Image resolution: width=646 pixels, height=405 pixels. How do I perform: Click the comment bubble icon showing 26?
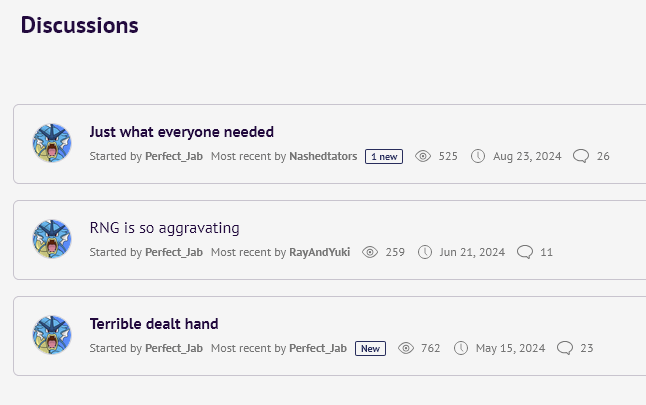pyautogui.click(x=581, y=156)
